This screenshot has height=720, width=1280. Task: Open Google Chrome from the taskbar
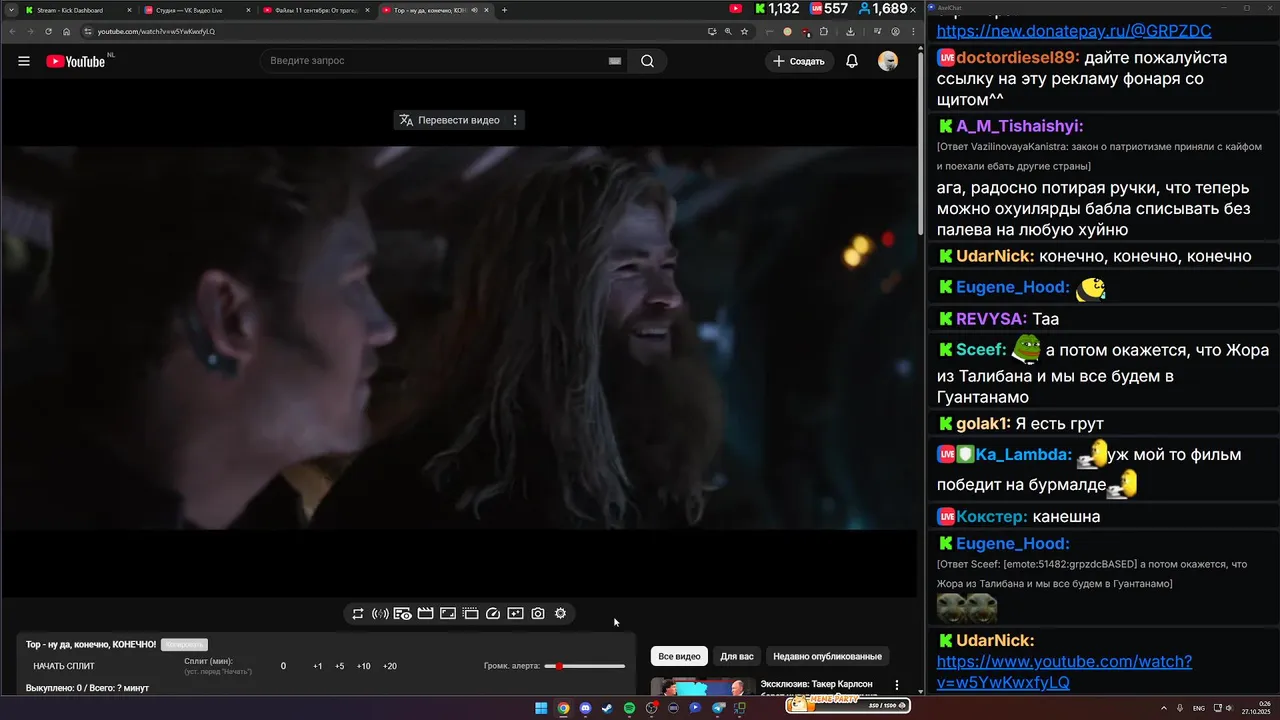coord(563,708)
